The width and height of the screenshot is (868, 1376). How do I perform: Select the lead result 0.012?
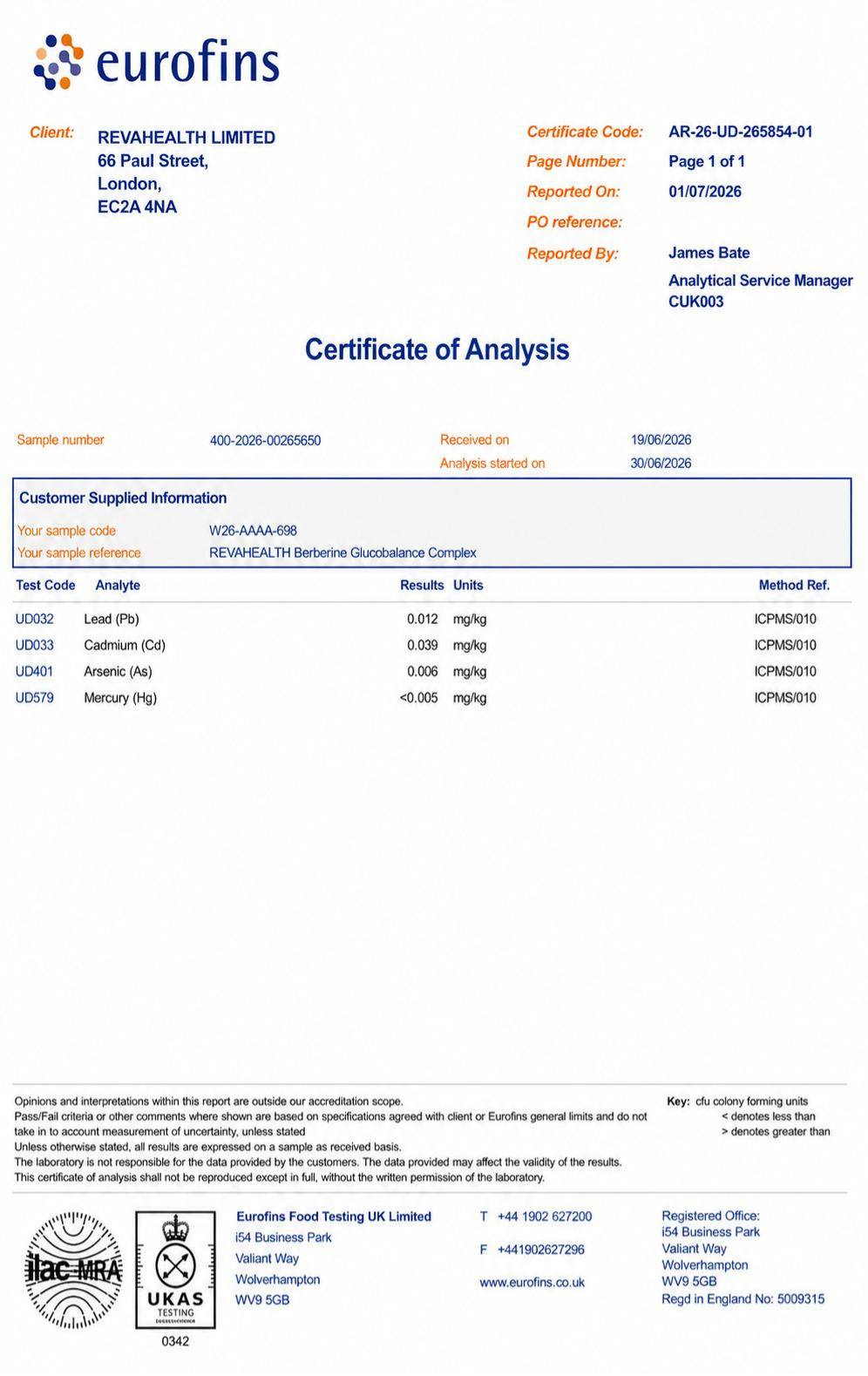[423, 620]
